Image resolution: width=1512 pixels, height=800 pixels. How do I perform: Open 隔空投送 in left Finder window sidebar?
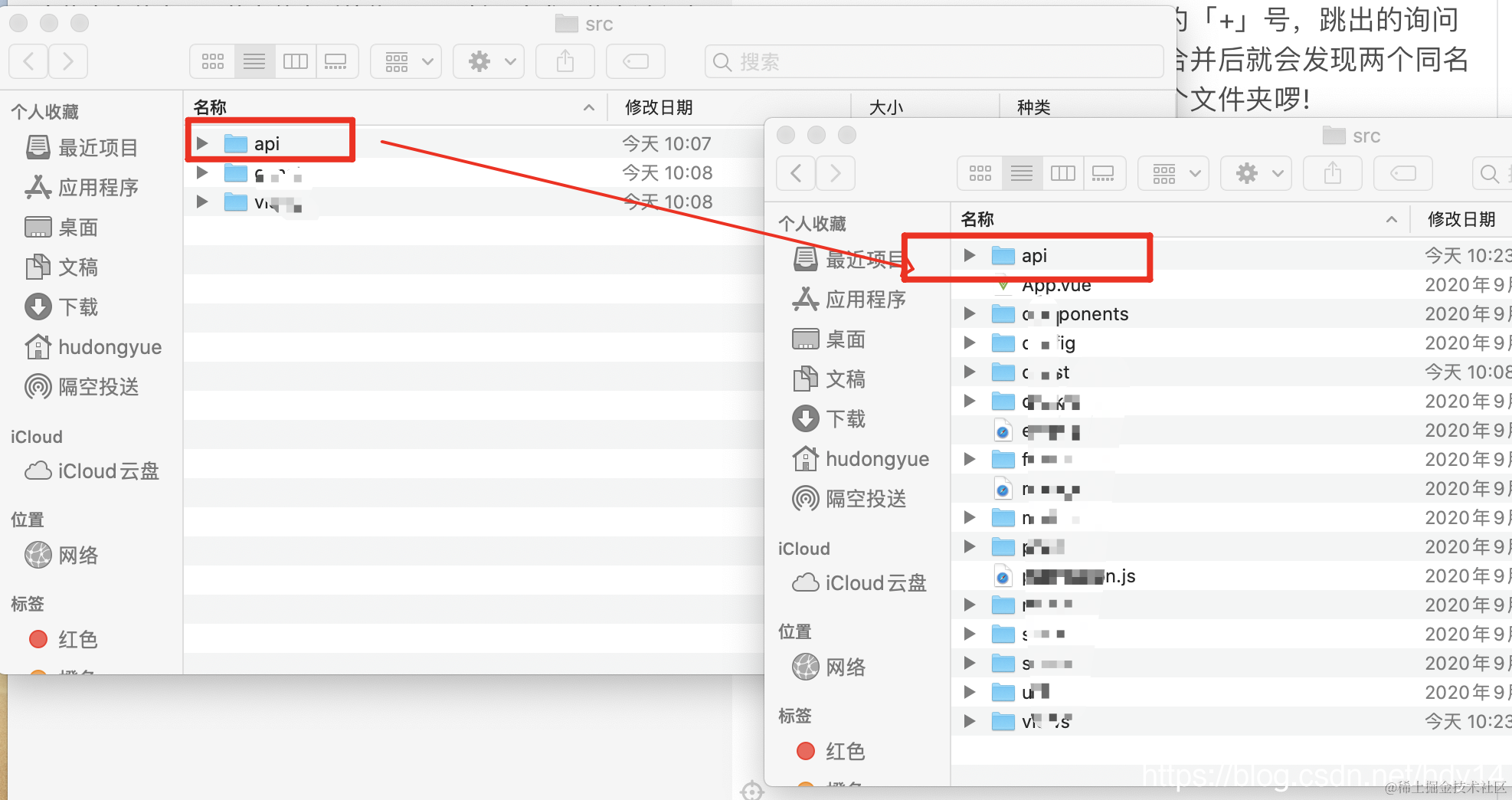(x=82, y=386)
